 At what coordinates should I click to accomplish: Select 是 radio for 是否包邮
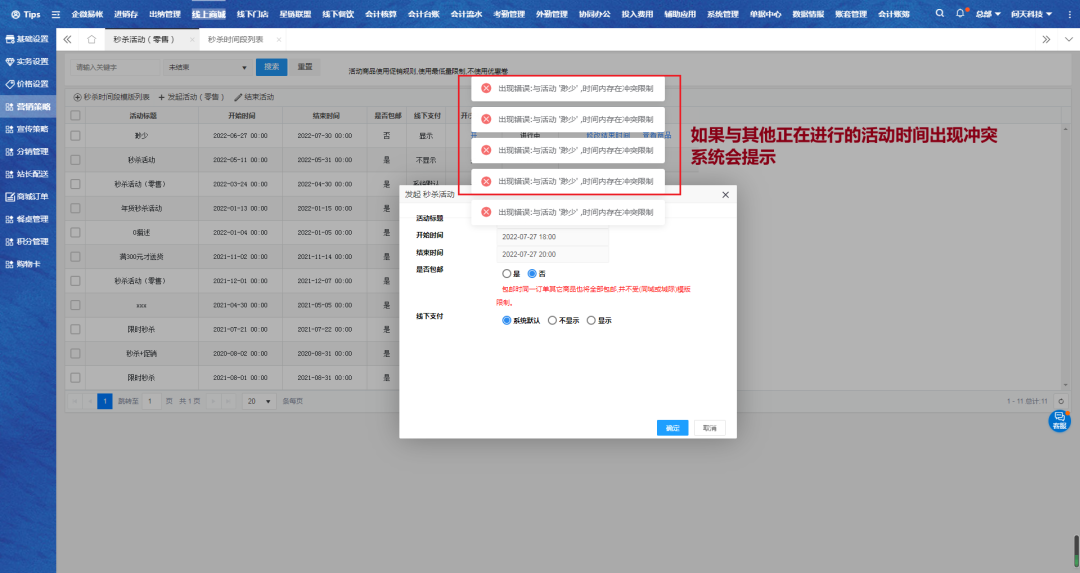click(507, 273)
